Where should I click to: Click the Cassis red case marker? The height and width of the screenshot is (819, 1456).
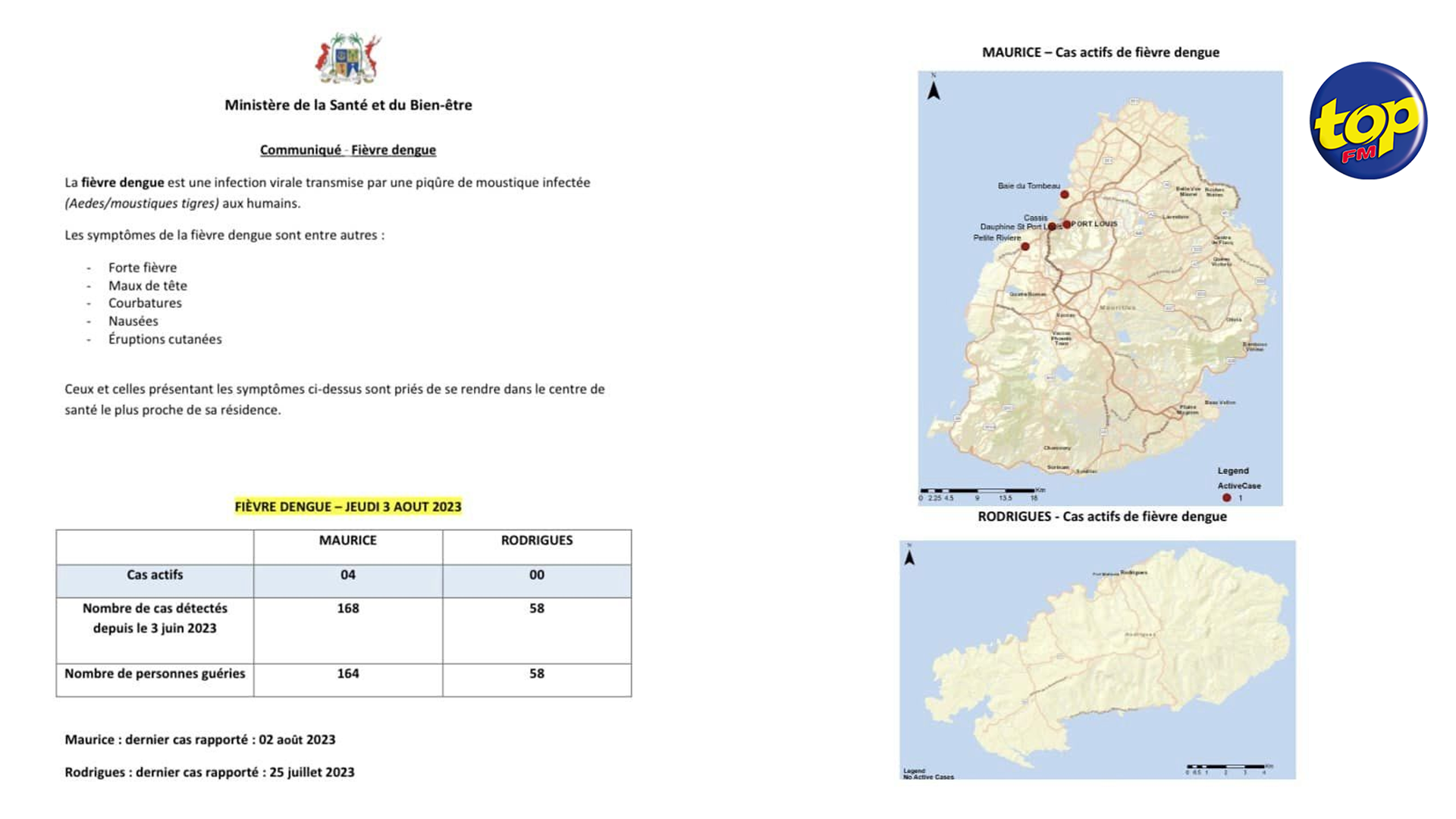point(1053,226)
